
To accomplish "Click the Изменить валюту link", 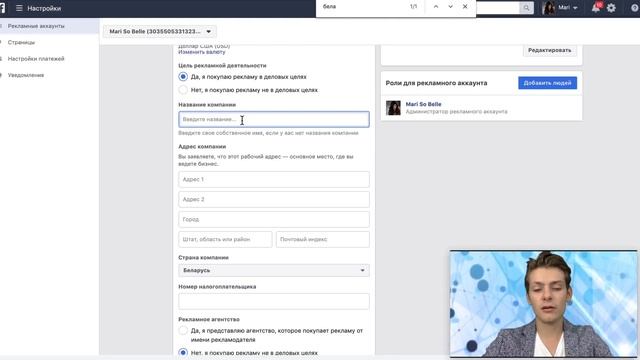I will coord(202,52).
